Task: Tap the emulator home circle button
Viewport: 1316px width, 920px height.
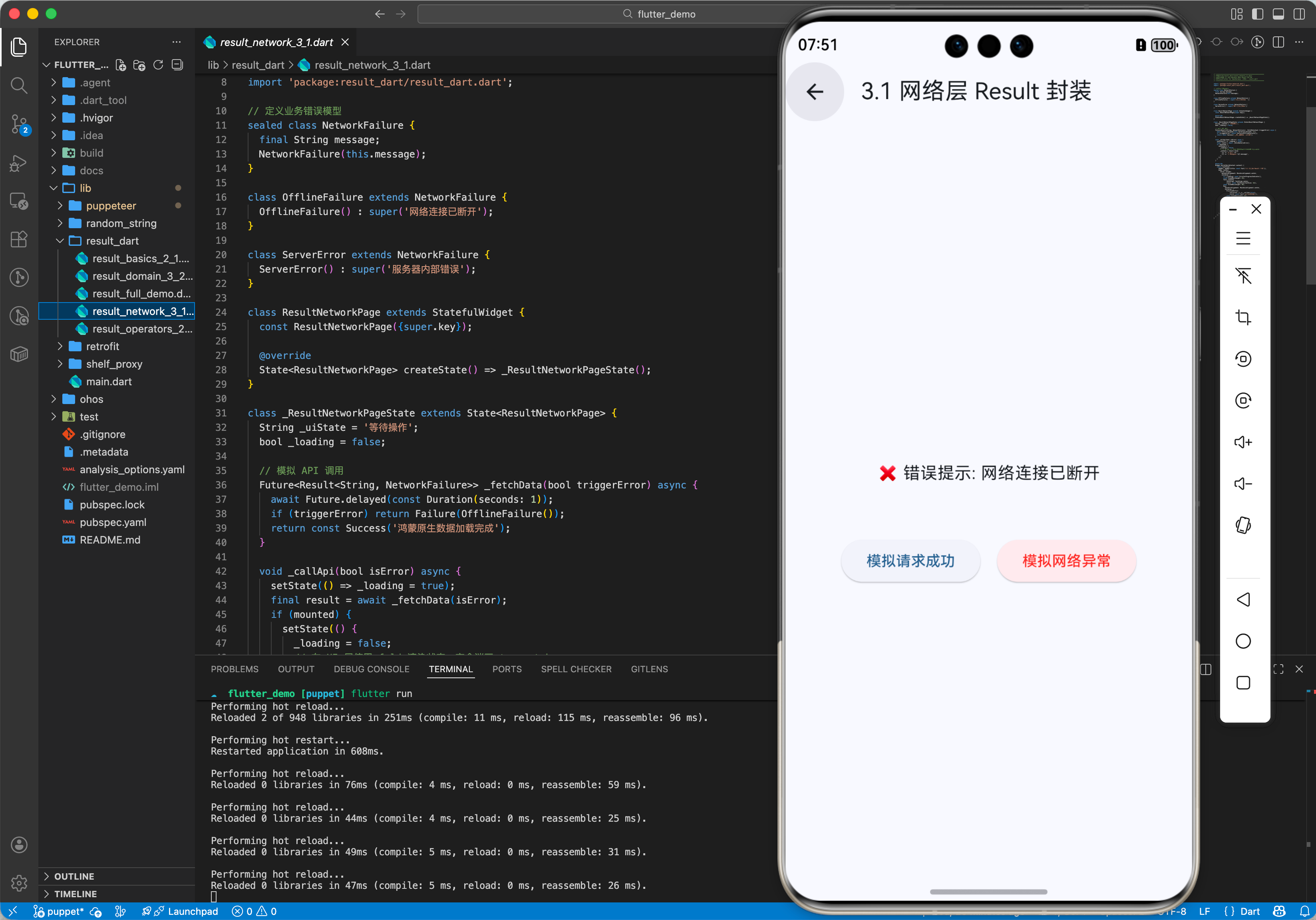Action: tap(1242, 641)
